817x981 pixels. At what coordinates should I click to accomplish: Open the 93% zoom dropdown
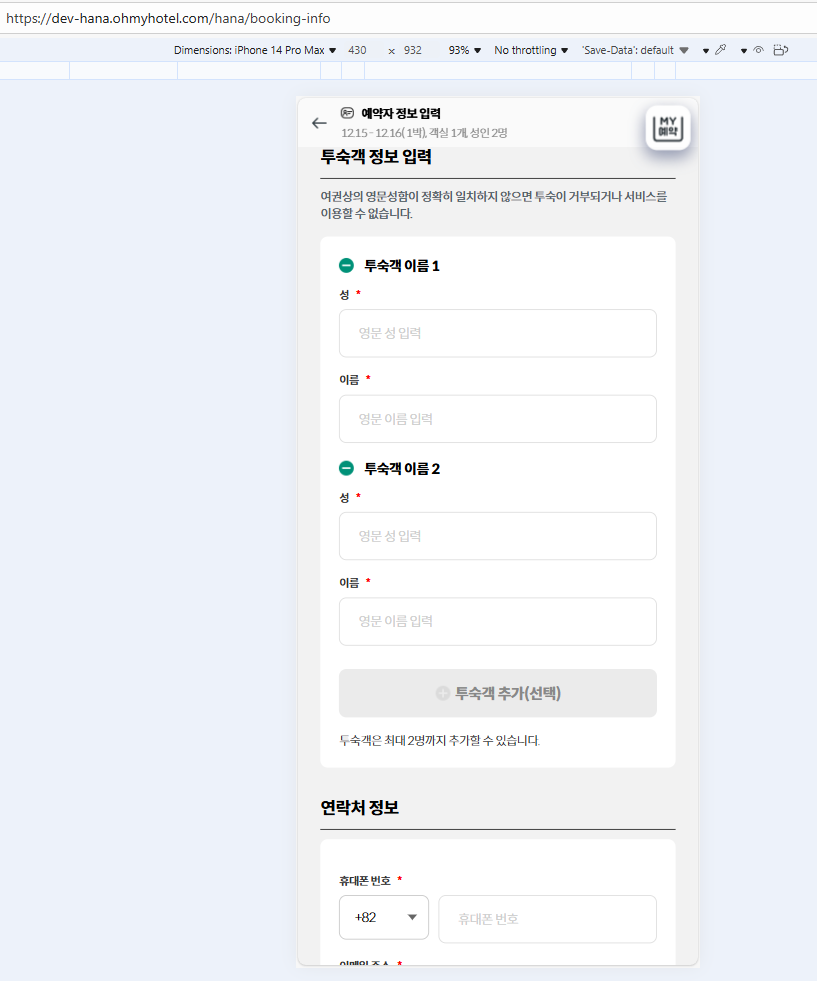[464, 50]
